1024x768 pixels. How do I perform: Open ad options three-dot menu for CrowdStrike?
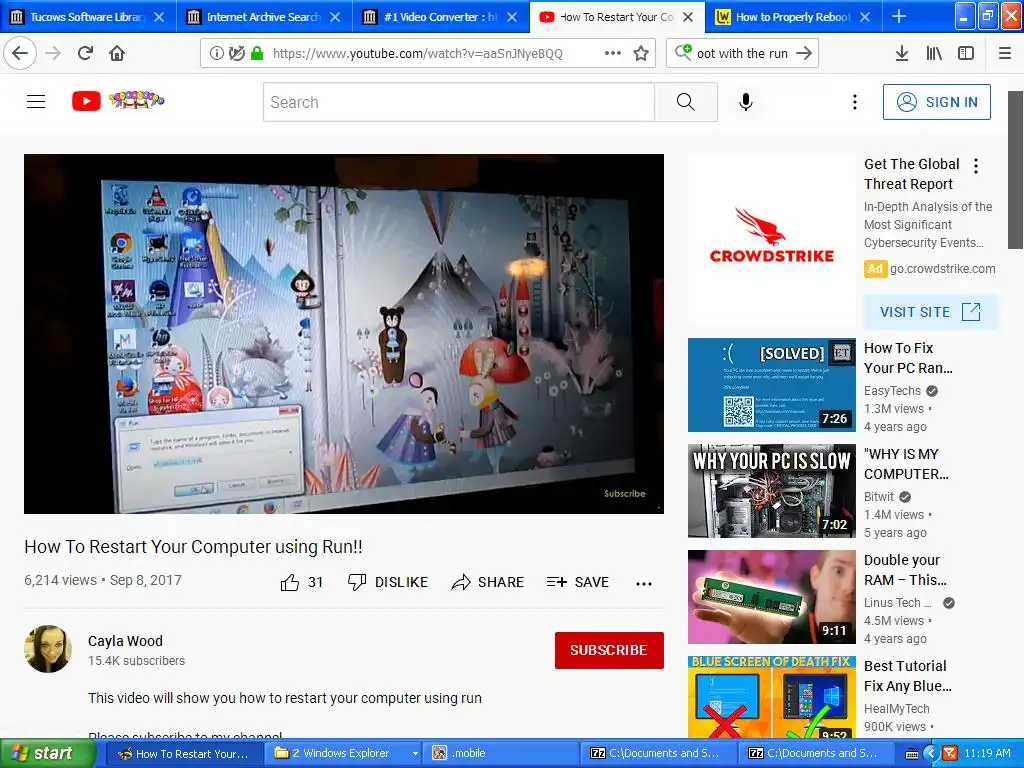[x=976, y=166]
